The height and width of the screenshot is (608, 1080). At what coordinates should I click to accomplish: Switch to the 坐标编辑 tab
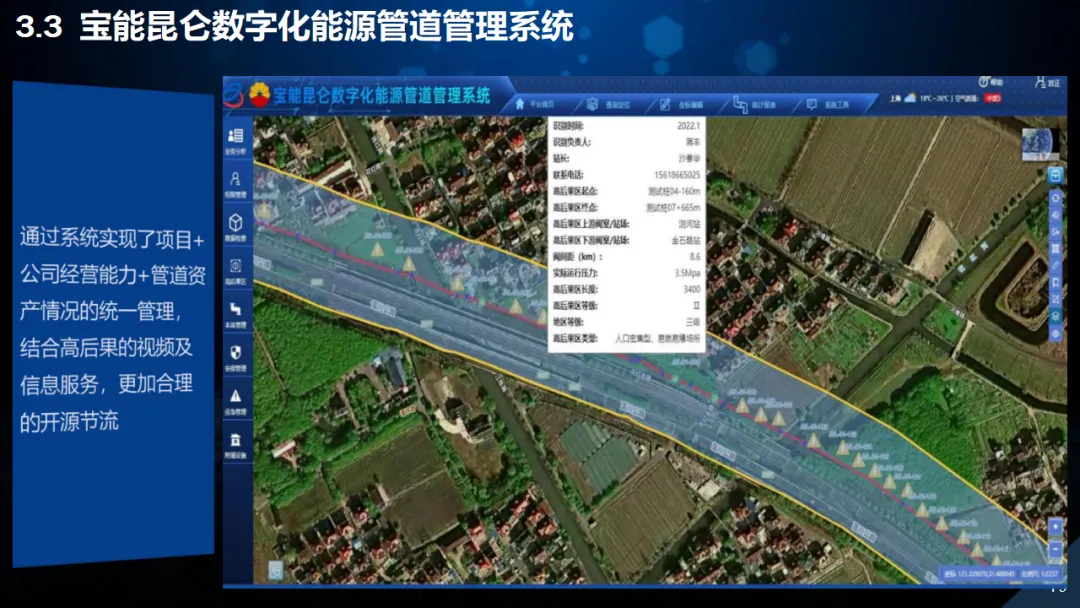coord(682,104)
